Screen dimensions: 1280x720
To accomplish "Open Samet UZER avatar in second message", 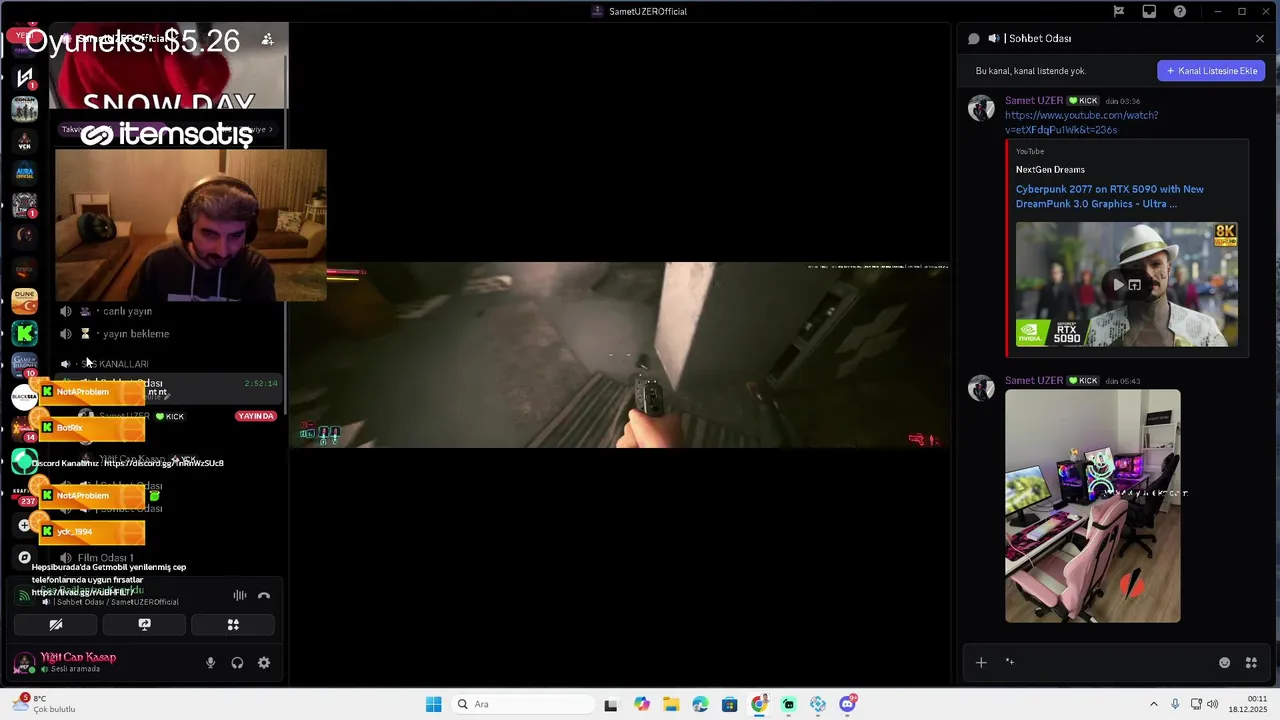I will (981, 388).
